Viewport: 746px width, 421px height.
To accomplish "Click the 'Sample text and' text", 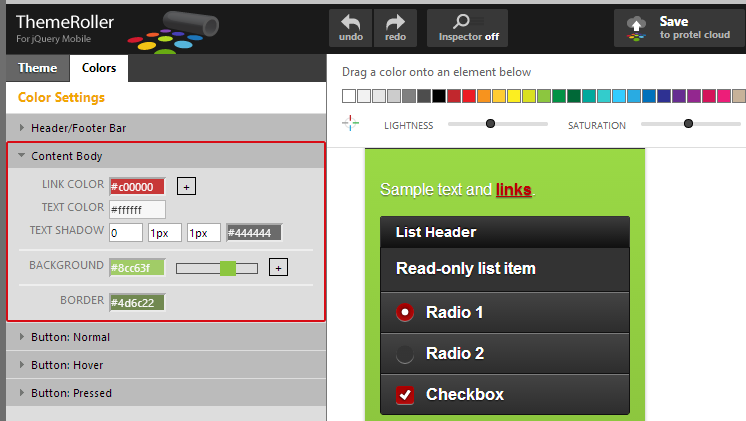I will pos(435,189).
